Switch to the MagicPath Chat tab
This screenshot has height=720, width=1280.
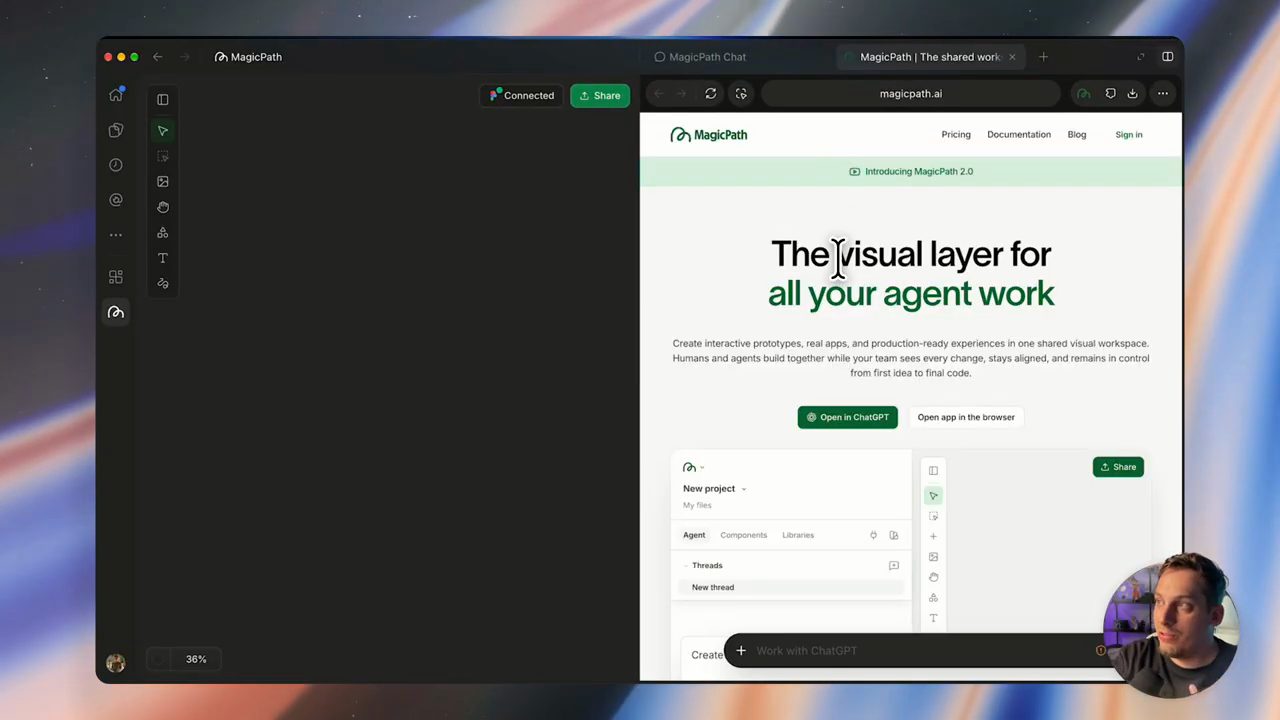click(x=700, y=57)
